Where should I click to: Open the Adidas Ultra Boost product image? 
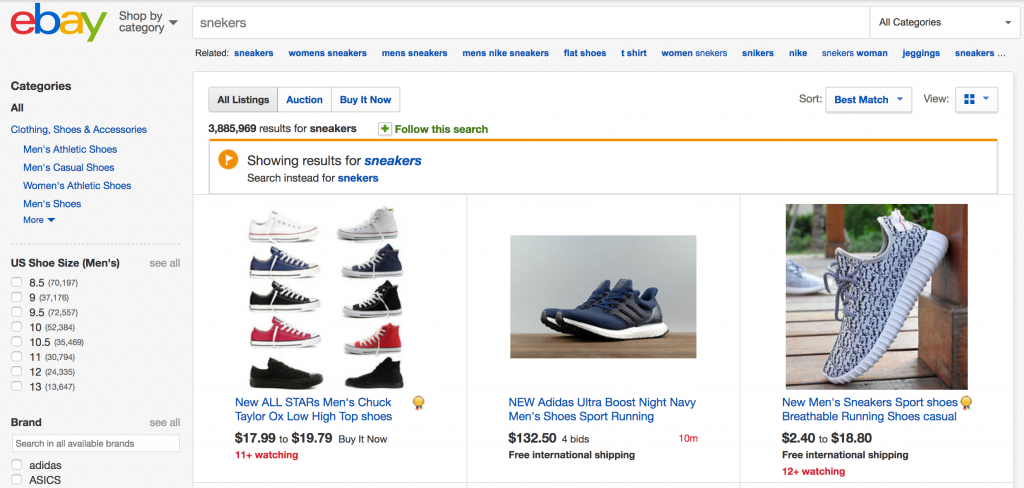[x=603, y=296]
